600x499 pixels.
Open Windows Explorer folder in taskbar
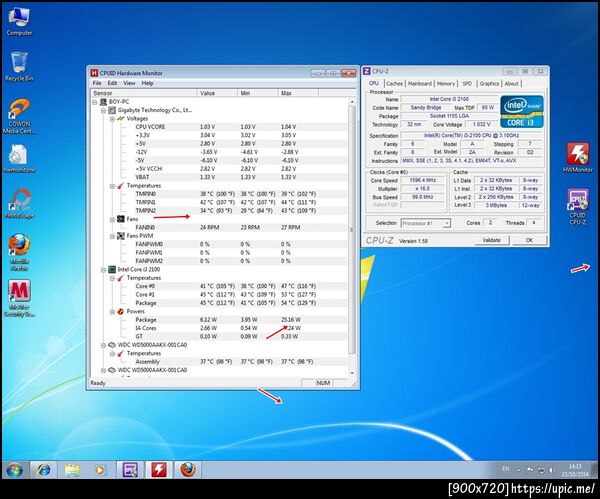[x=72, y=470]
